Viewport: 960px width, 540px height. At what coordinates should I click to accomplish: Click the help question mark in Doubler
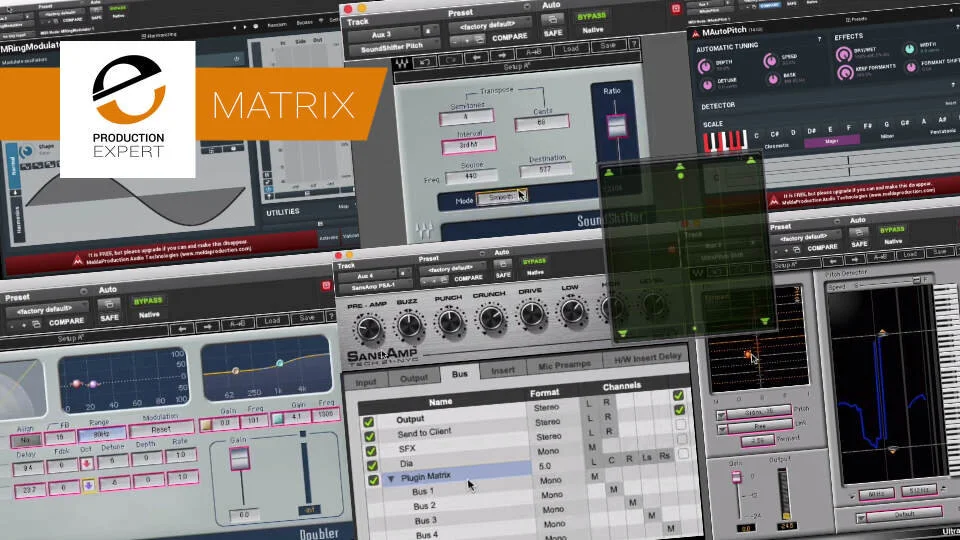(331, 316)
